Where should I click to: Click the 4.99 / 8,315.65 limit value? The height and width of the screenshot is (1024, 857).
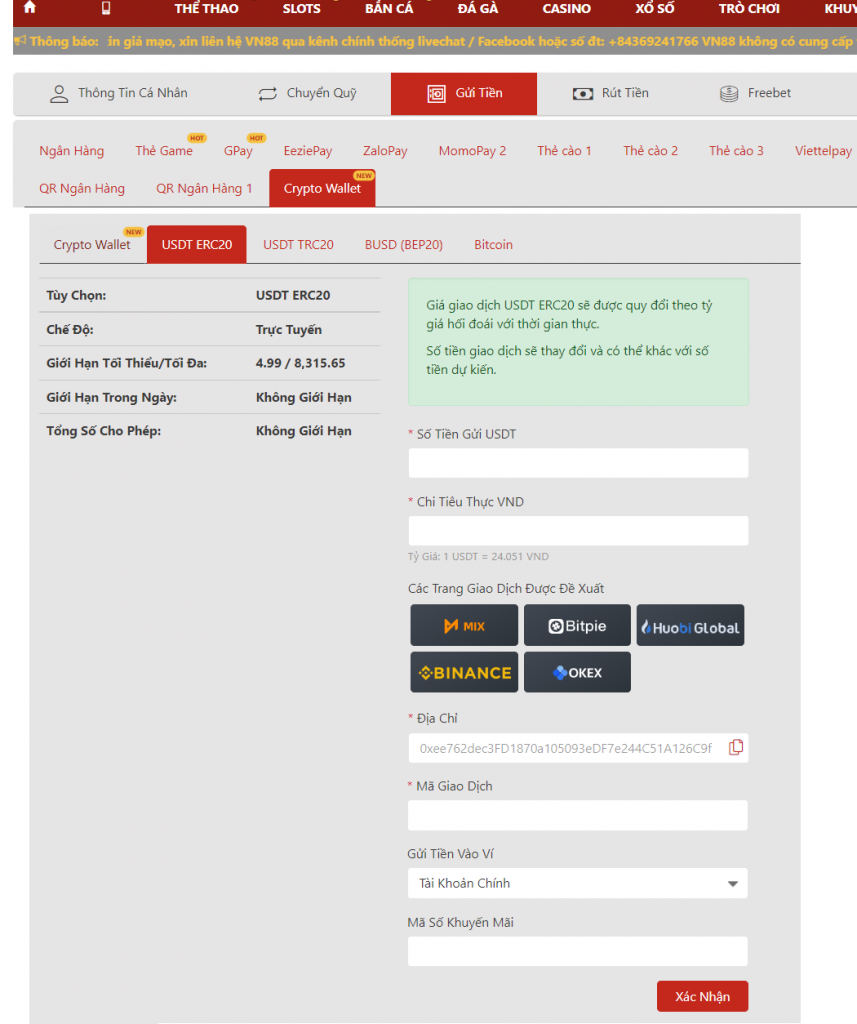point(300,363)
